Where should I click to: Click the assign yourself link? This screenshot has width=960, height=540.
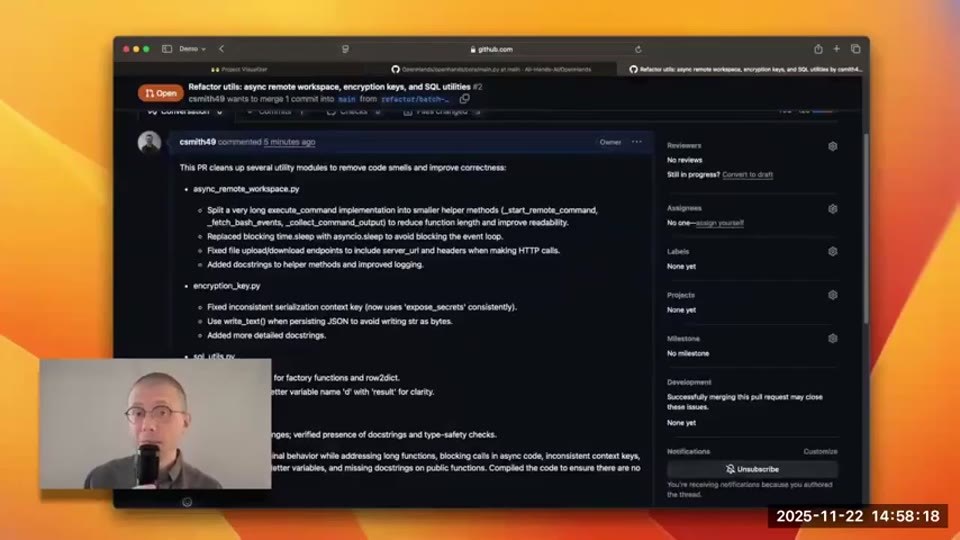tap(720, 223)
